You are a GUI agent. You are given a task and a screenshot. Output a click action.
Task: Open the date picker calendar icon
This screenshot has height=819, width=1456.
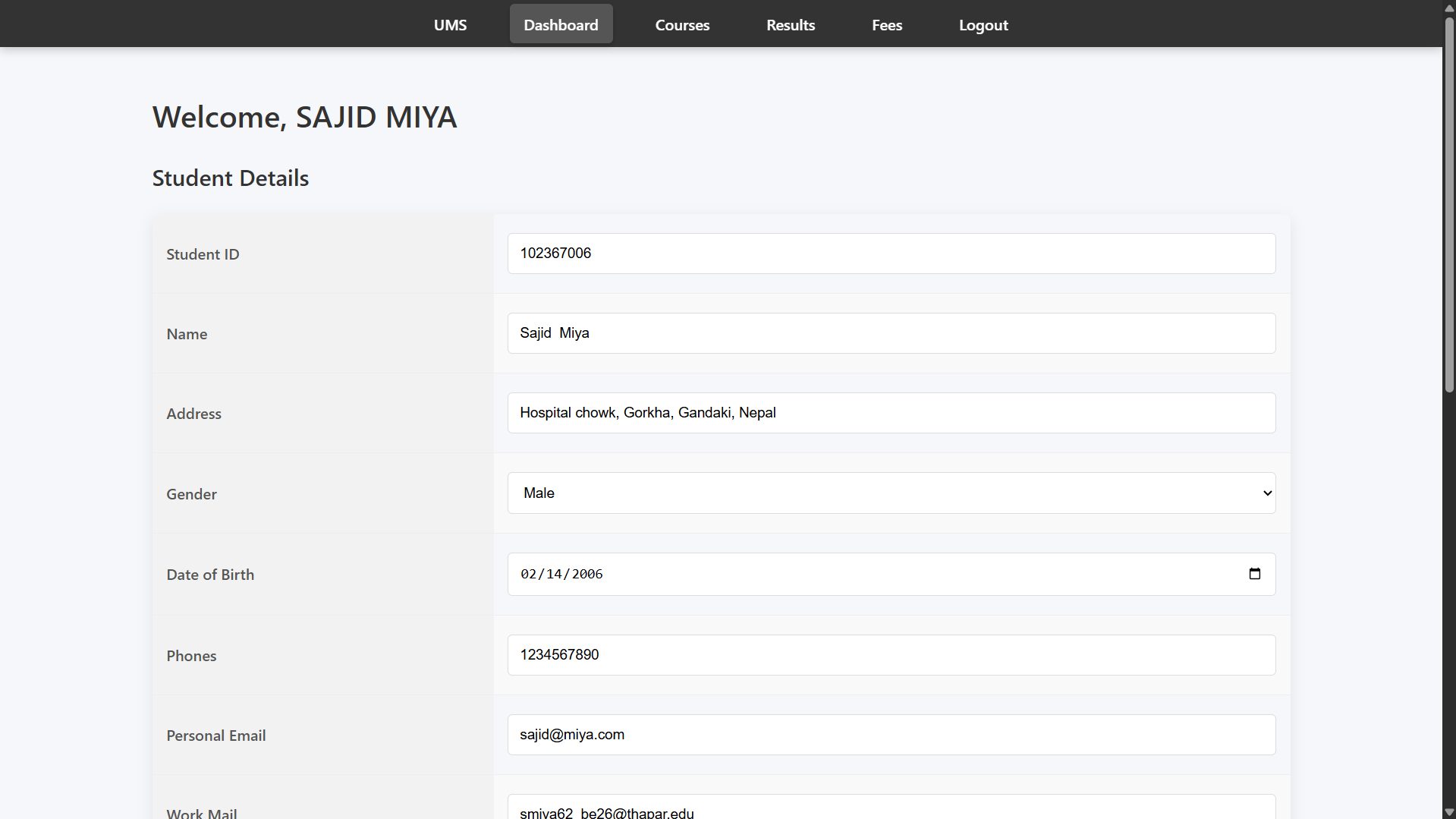tap(1254, 574)
